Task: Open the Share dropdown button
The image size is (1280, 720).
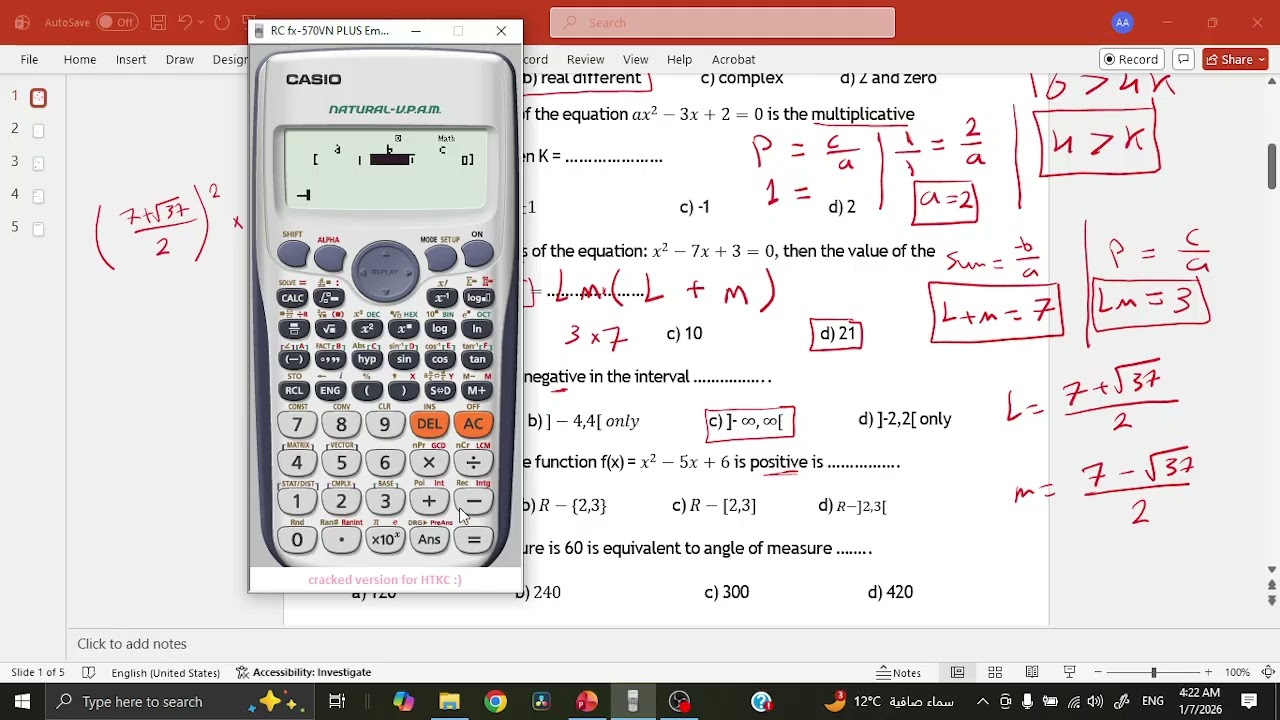Action: coord(1236,59)
